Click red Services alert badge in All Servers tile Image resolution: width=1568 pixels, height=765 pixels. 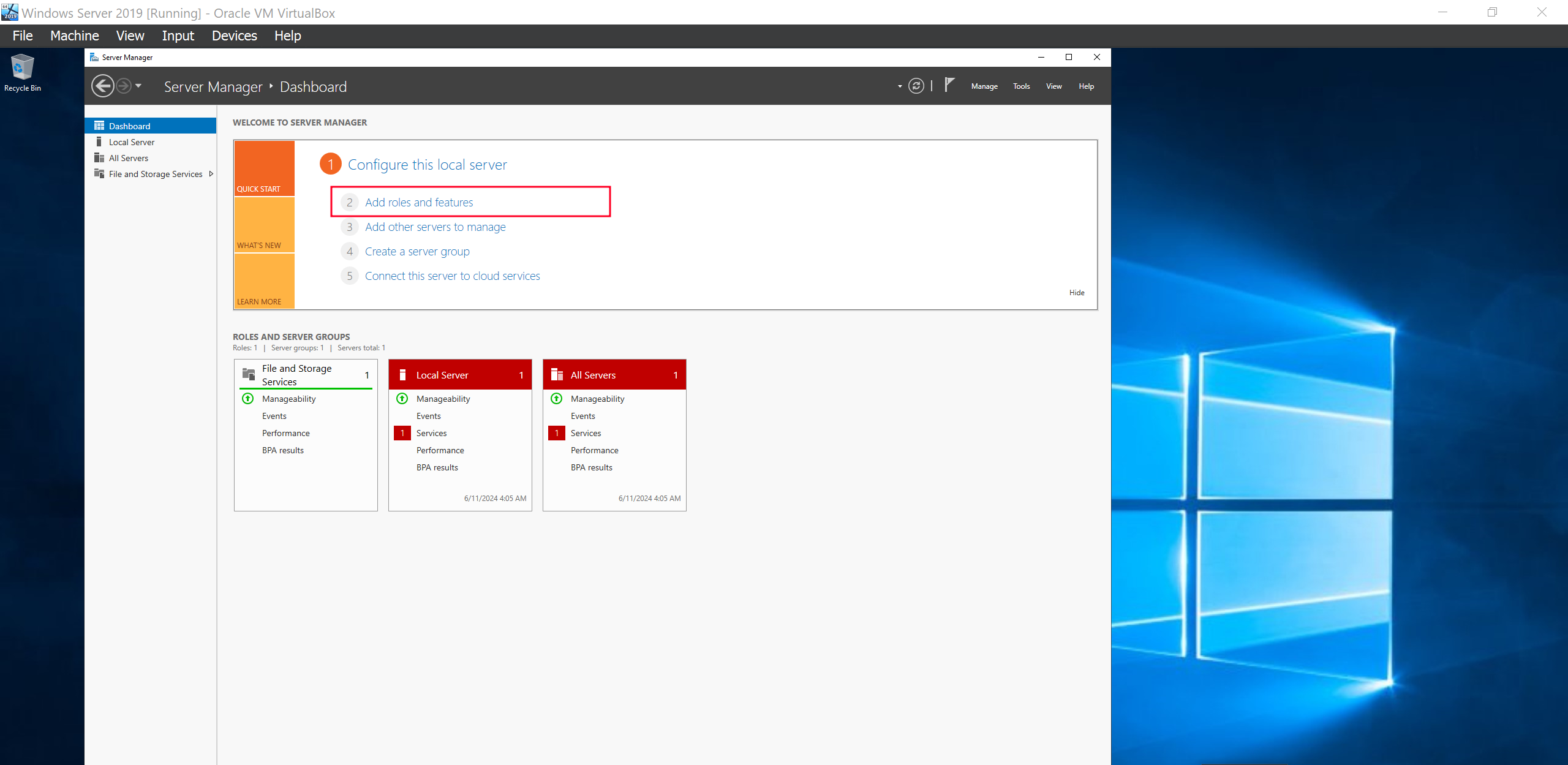coord(557,433)
